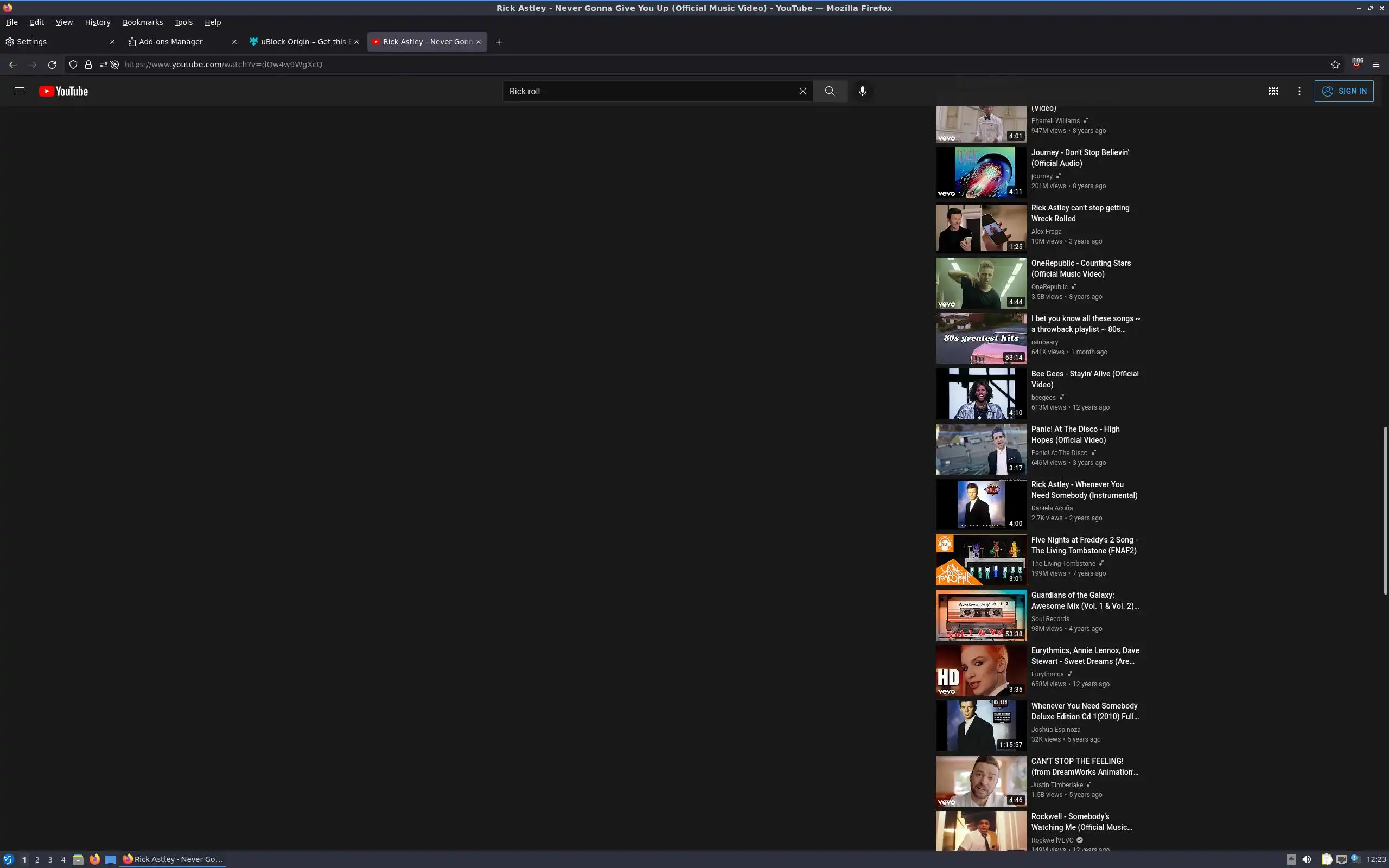Open the YouTube hamburger guide menu

[19, 91]
